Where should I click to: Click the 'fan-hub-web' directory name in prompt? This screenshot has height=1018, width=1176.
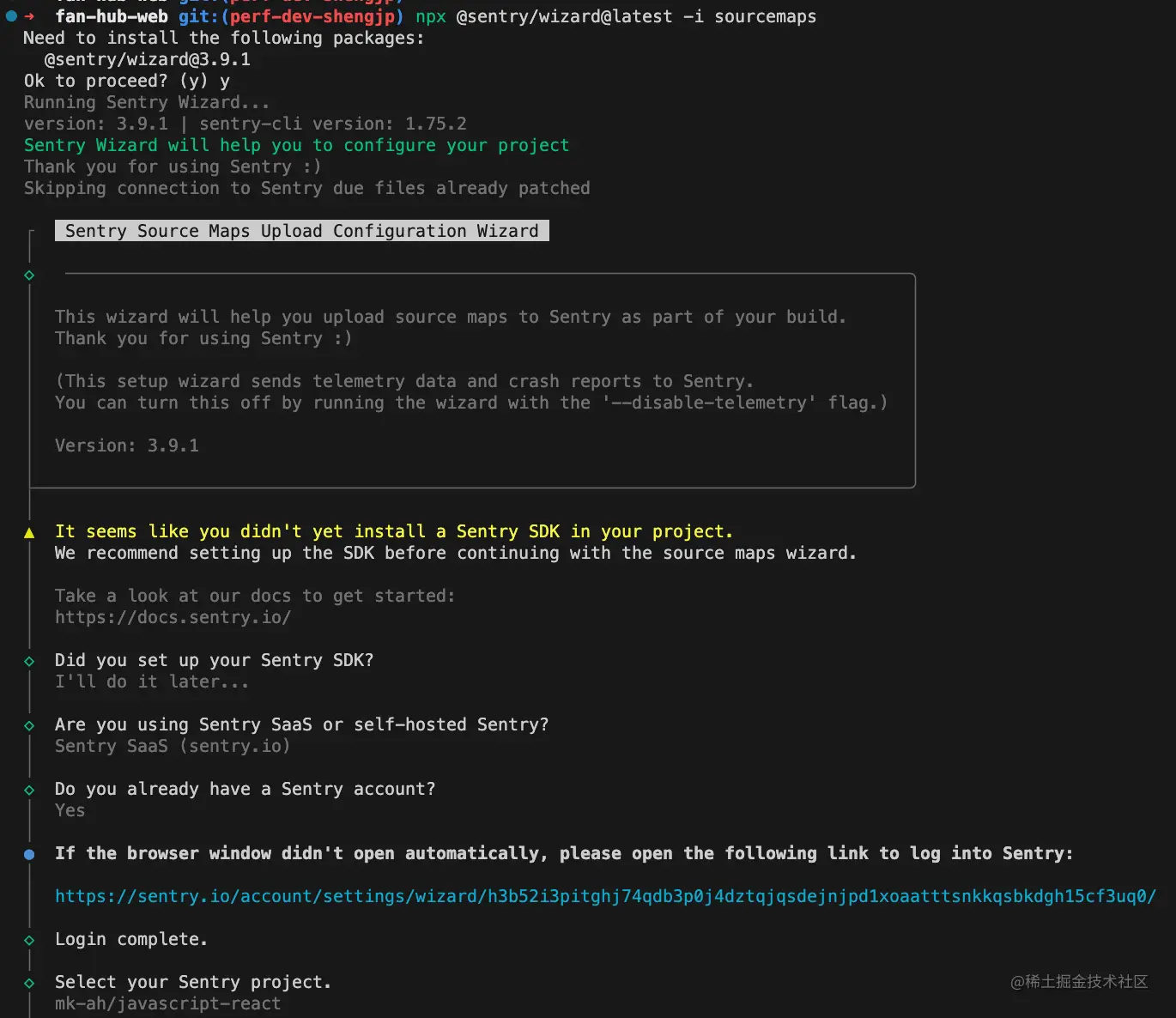tap(112, 16)
